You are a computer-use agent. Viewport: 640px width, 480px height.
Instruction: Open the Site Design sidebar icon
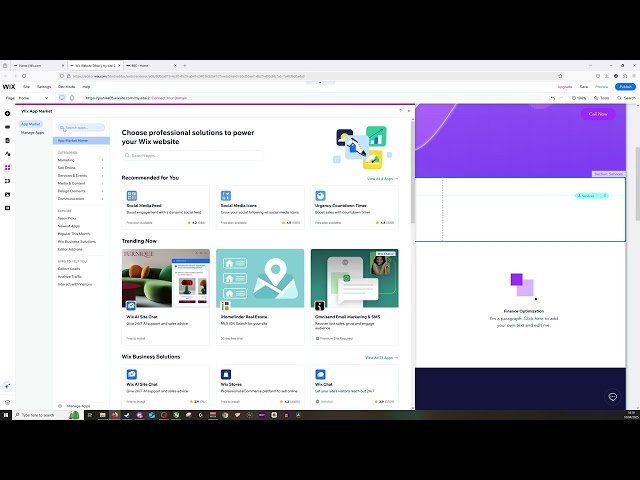coord(7,154)
